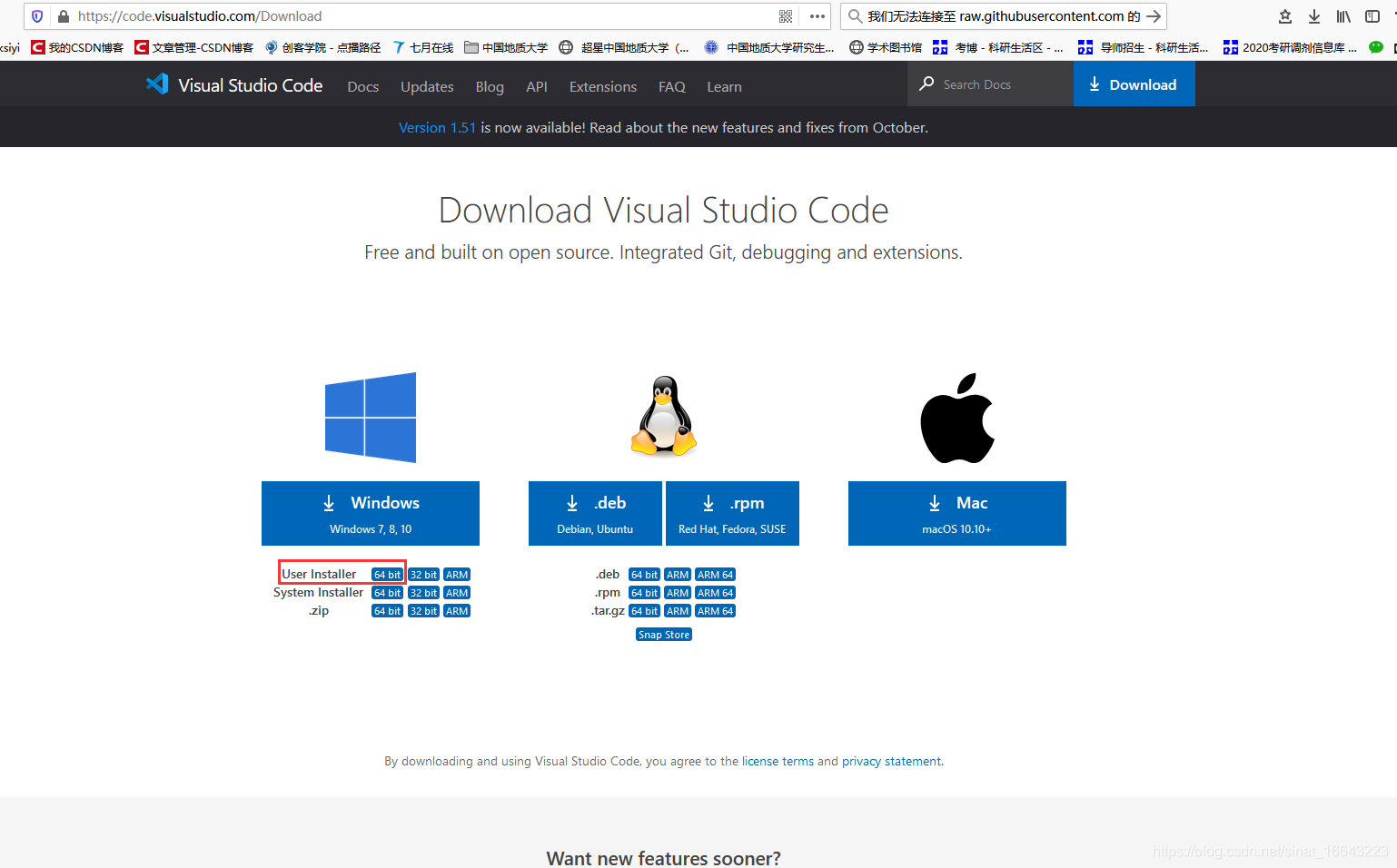
Task: Toggle the browser sidebar icon
Action: [1372, 16]
